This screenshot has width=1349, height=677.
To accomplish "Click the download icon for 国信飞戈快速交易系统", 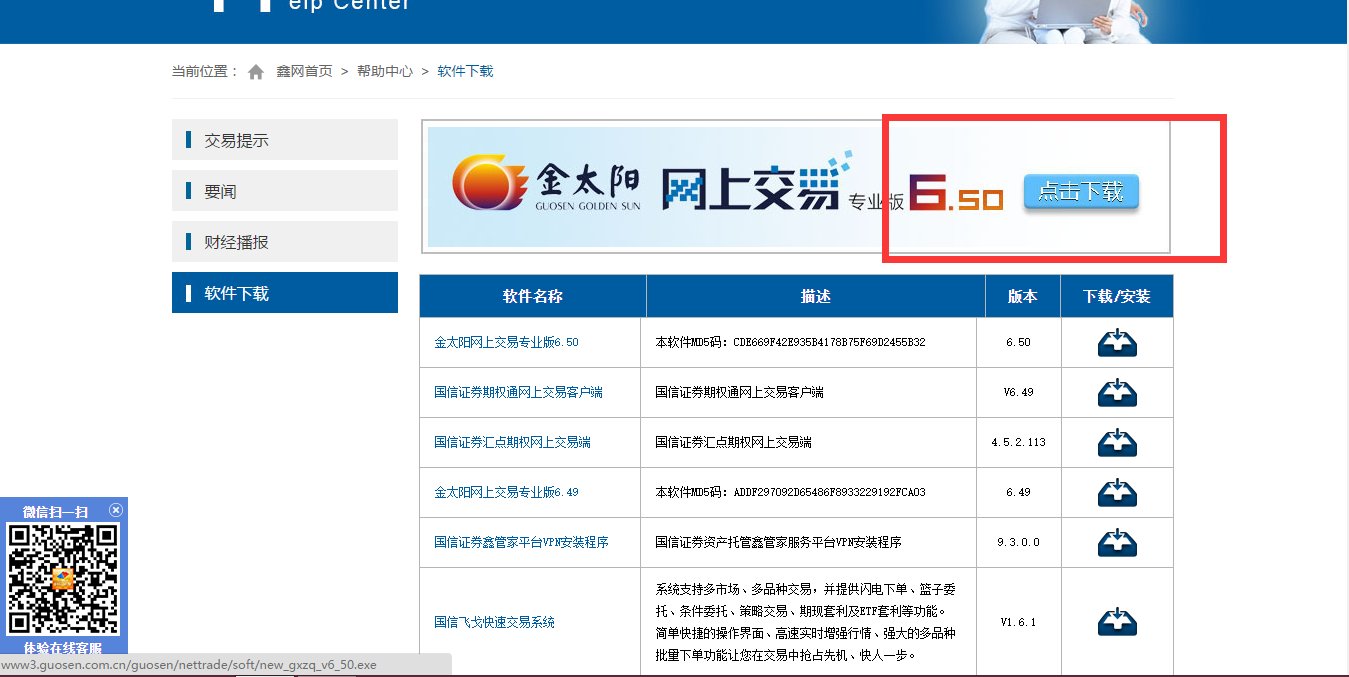I will point(1117,620).
